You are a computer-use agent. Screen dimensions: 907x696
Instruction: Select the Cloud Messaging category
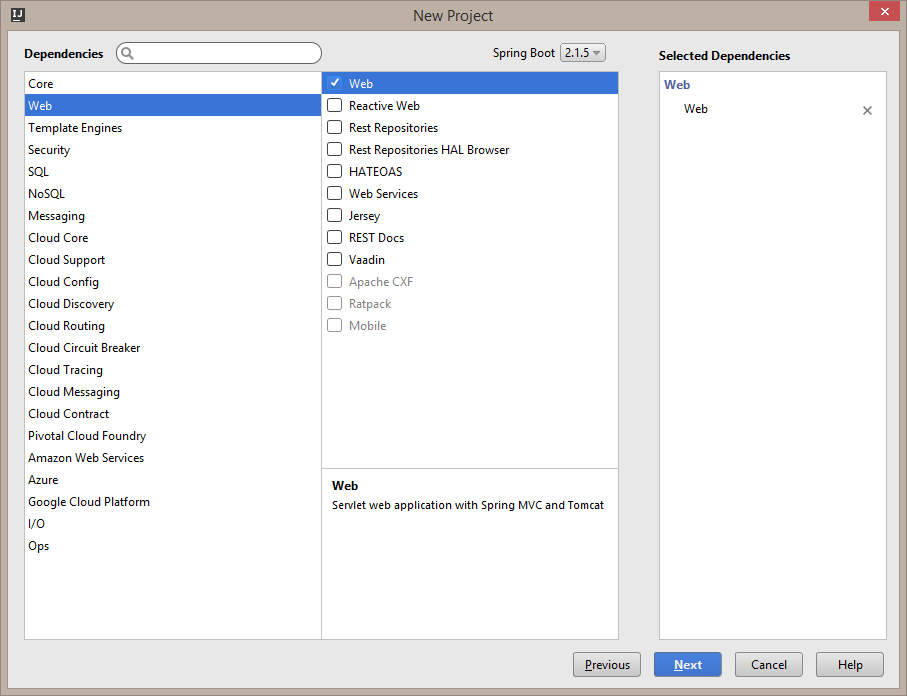point(173,391)
